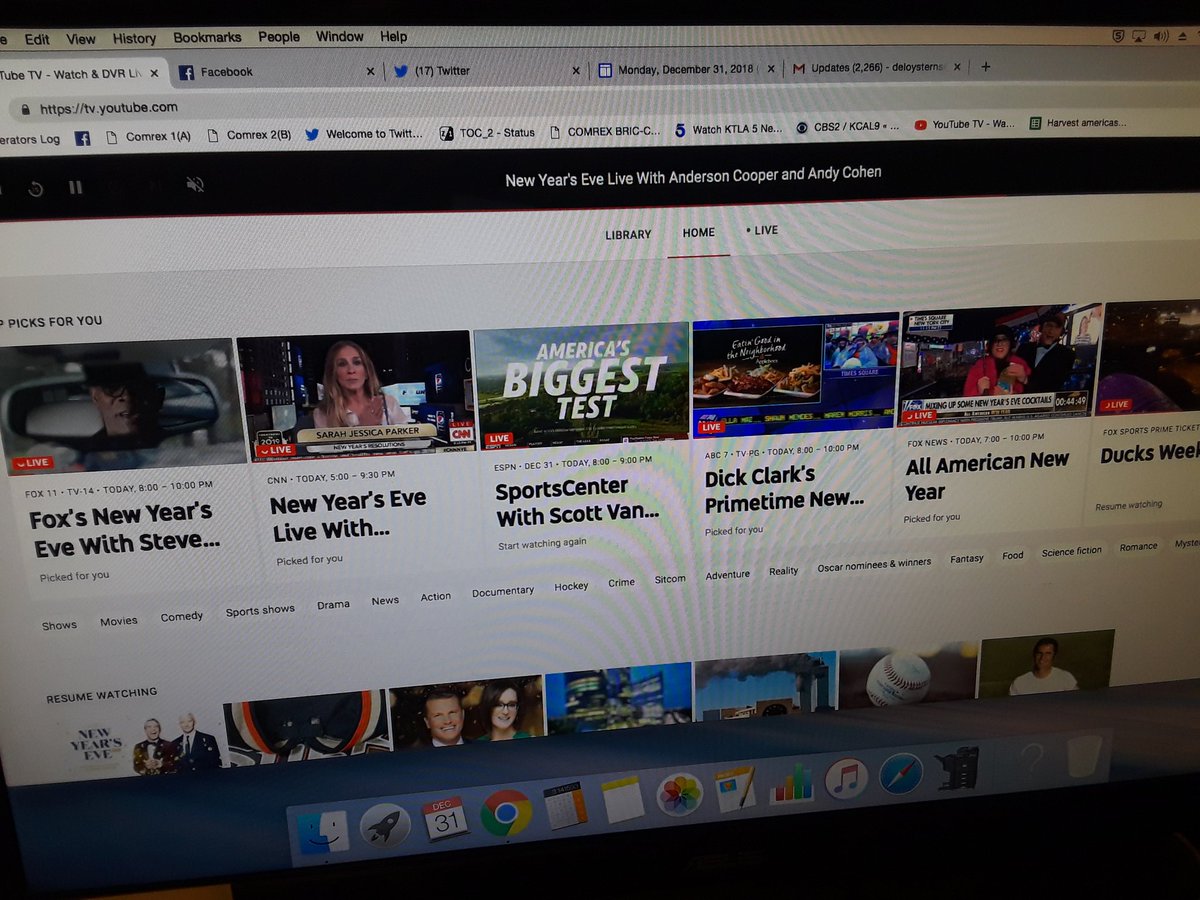Viewport: 1200px width, 900px height.
Task: Go to the LIBRARY section
Action: (x=628, y=234)
